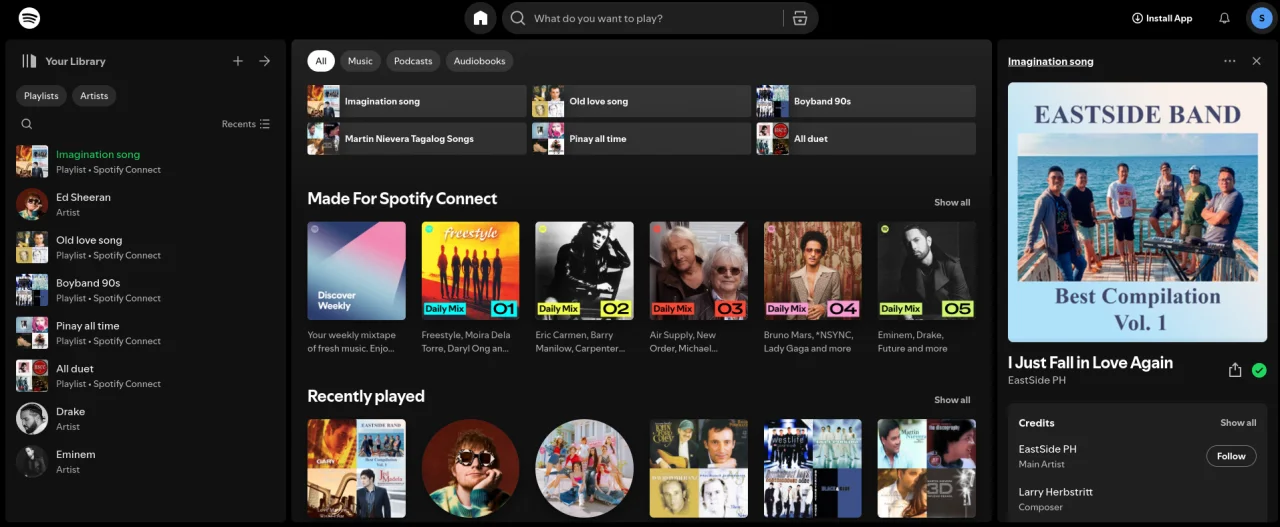Open Boyband 90s playlist in library

pos(143,290)
